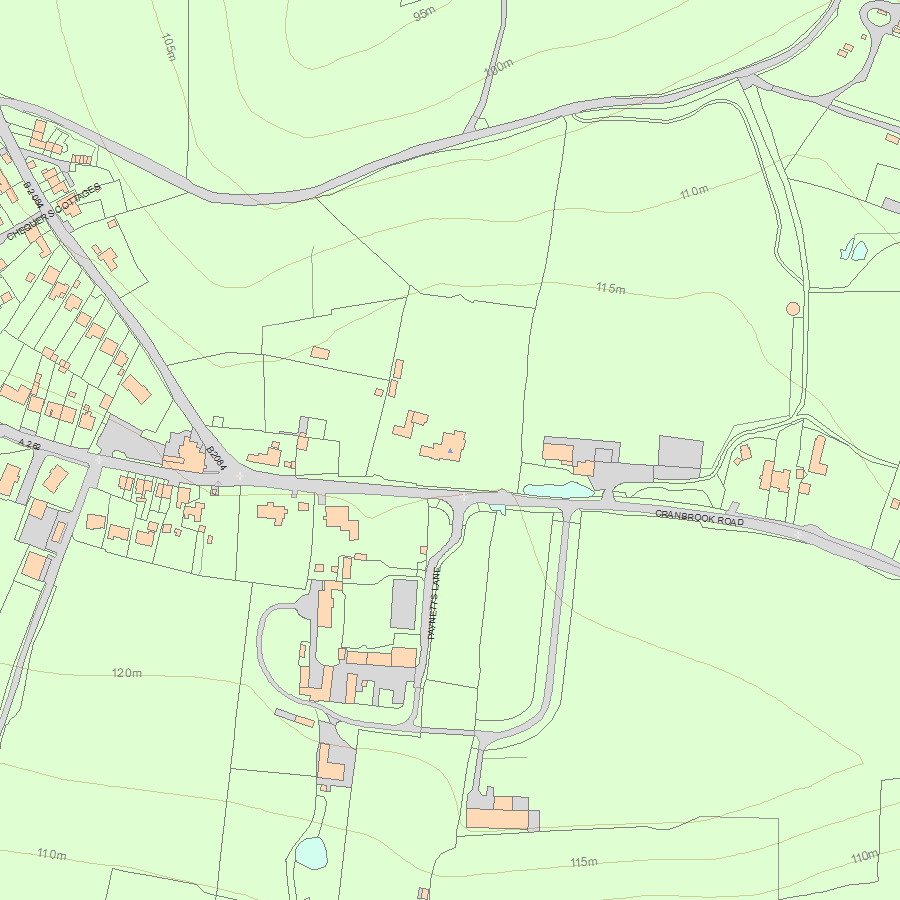This screenshot has height=900, width=900.
Task: Select the 110m contour label north of Cranbrook Road
Action: 695,192
